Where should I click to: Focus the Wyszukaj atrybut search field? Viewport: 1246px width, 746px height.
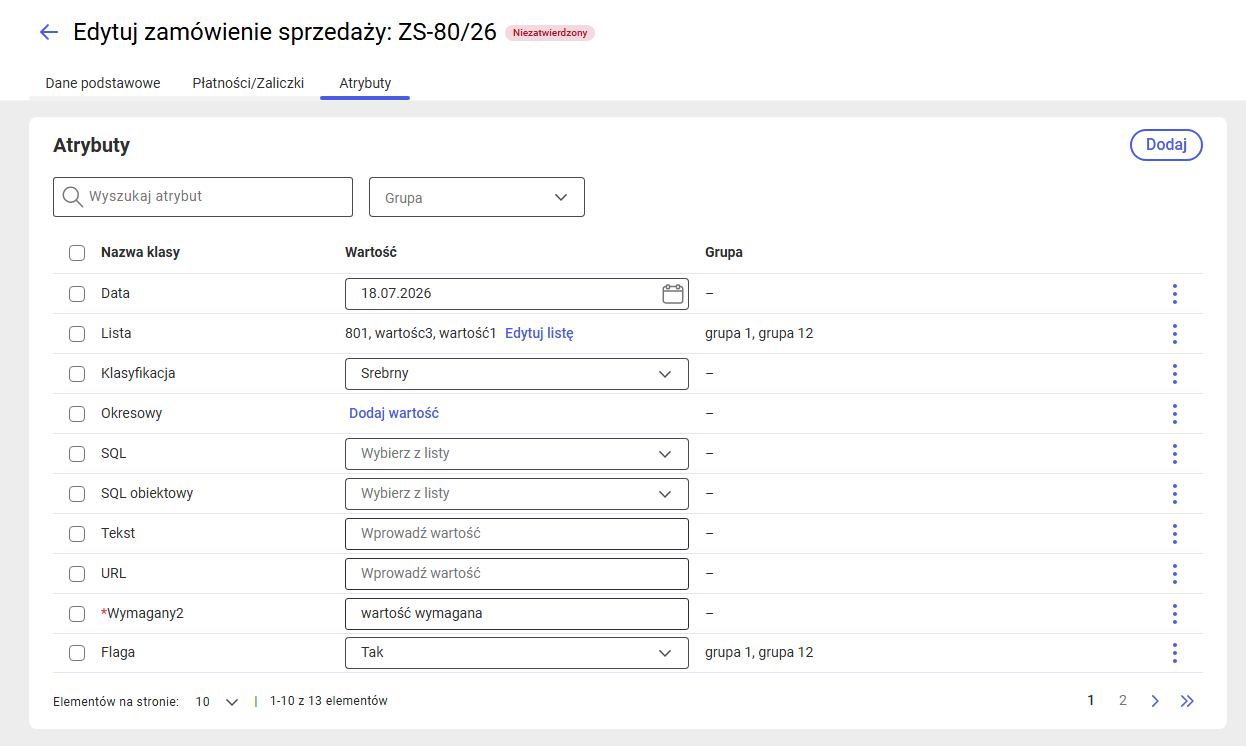(203, 197)
